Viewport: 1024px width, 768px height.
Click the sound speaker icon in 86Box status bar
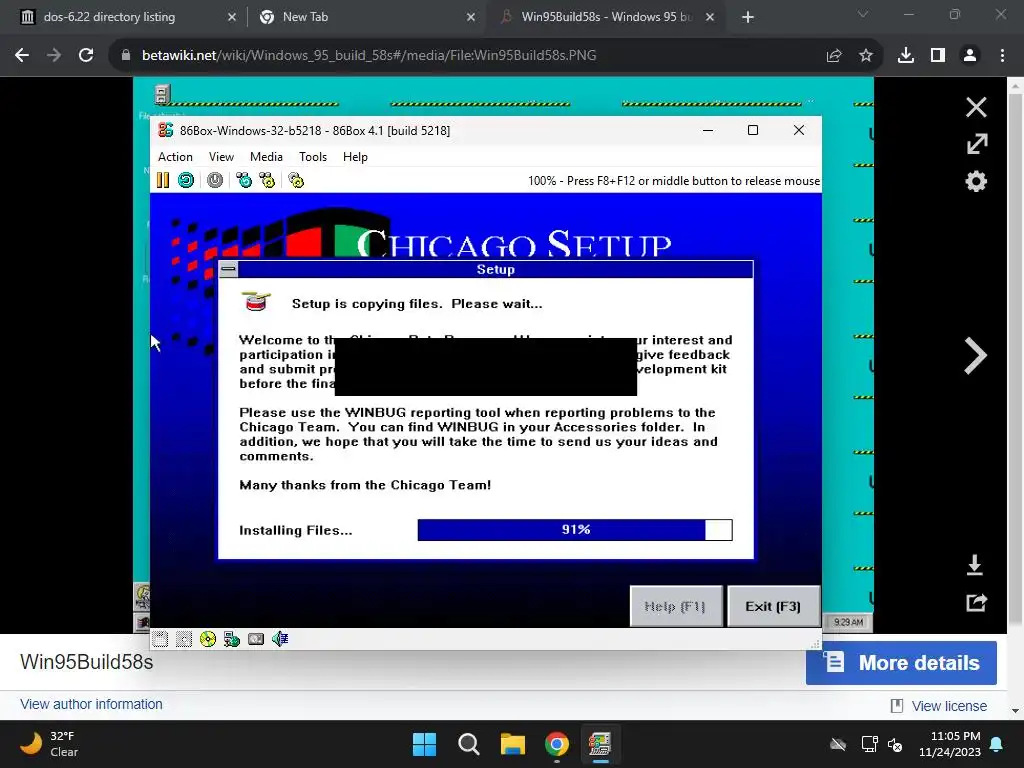280,639
